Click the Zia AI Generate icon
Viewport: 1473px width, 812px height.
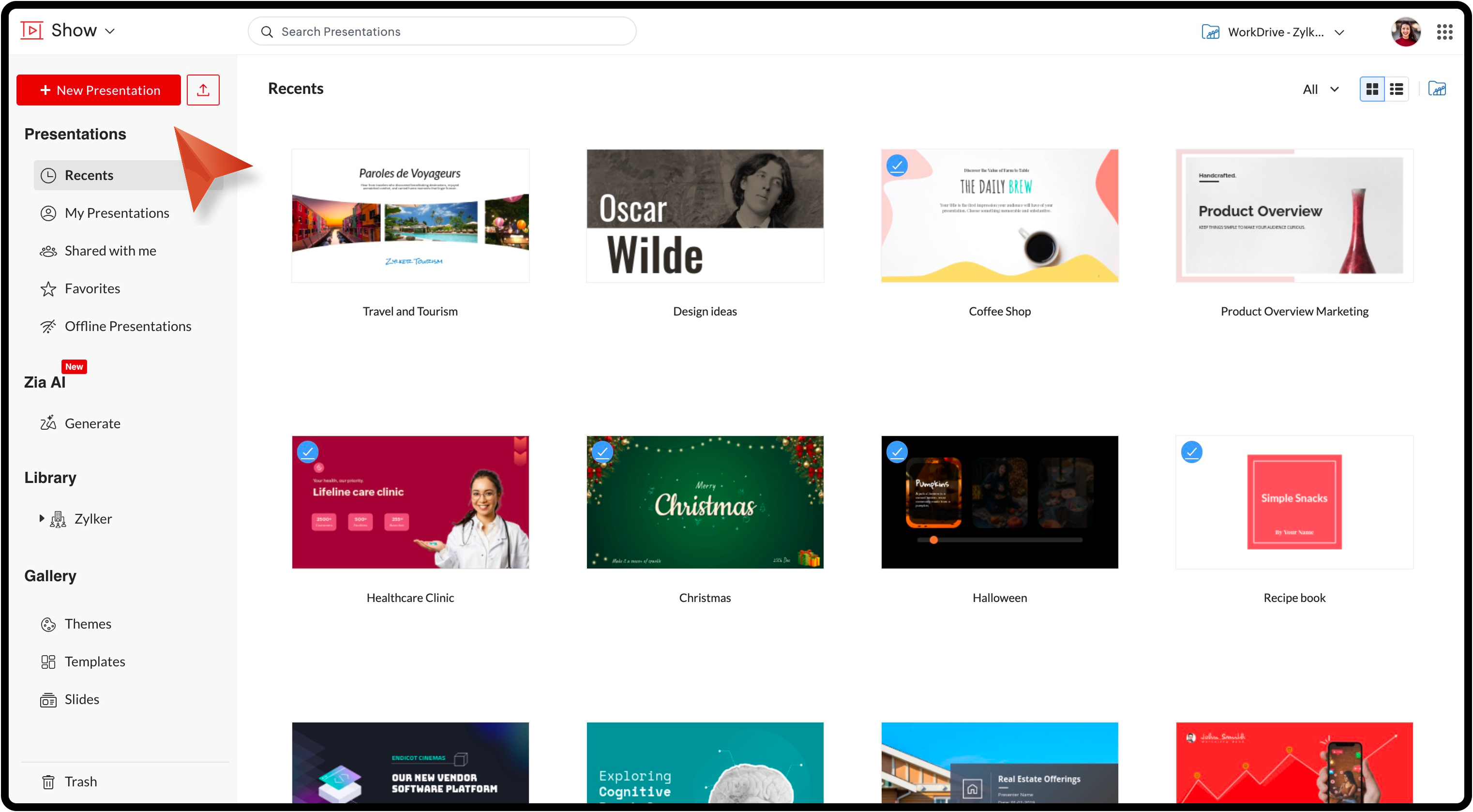click(x=48, y=423)
